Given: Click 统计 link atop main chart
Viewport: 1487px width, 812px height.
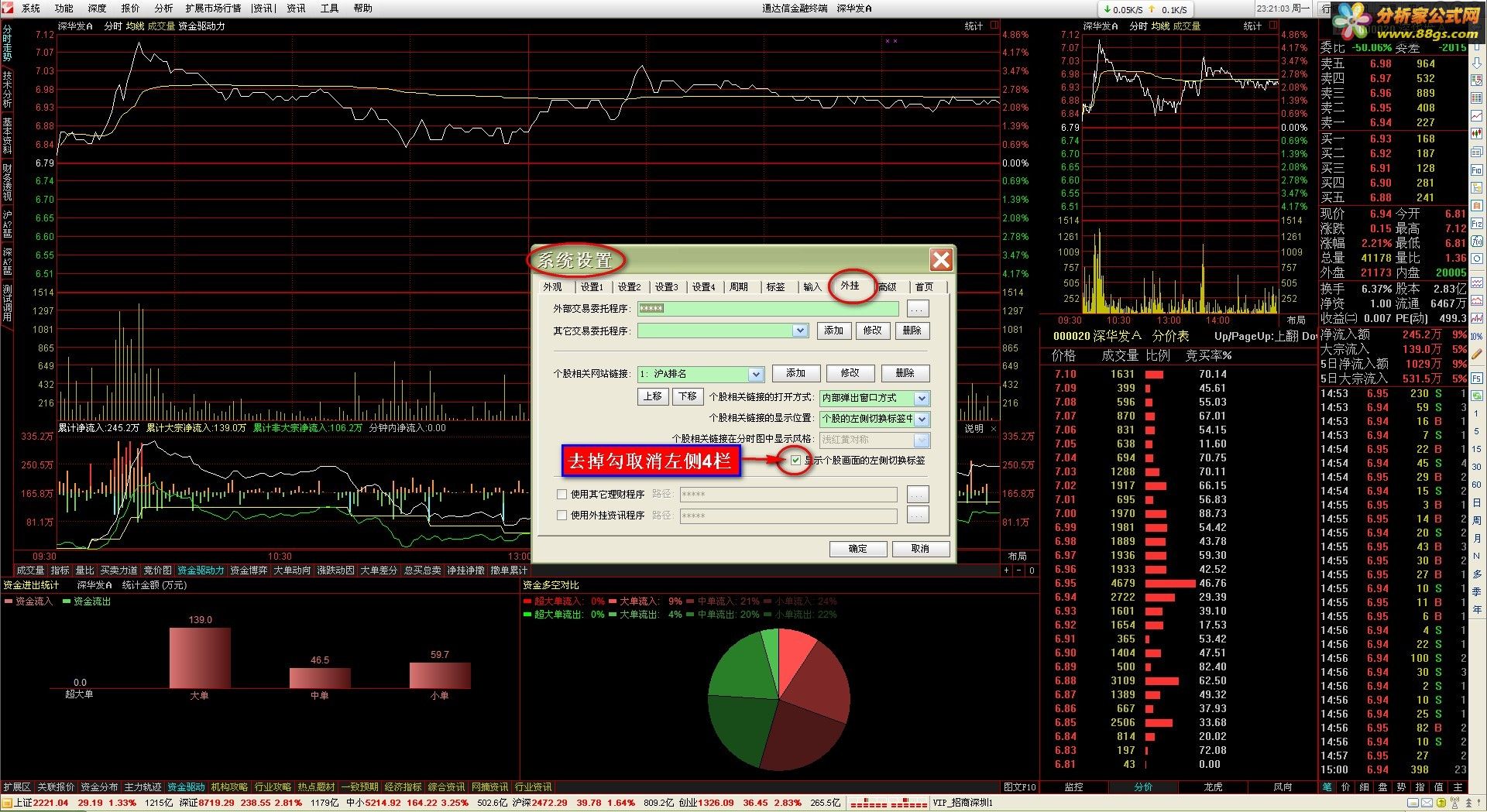Looking at the screenshot, I should pyautogui.click(x=974, y=26).
